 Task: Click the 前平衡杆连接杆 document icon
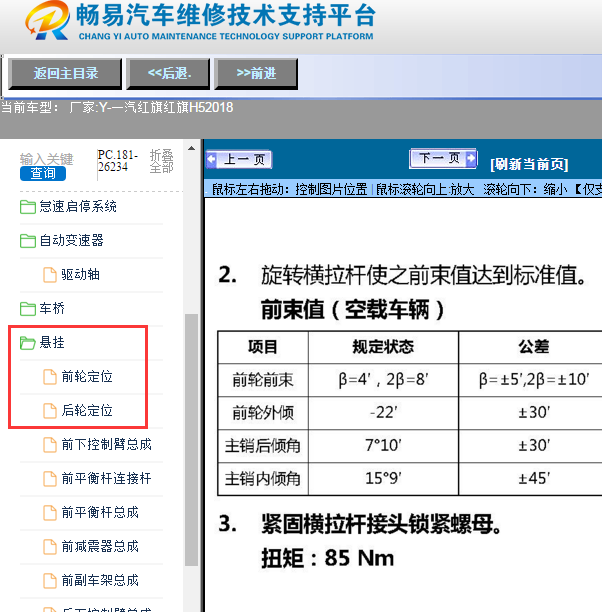tap(50, 479)
